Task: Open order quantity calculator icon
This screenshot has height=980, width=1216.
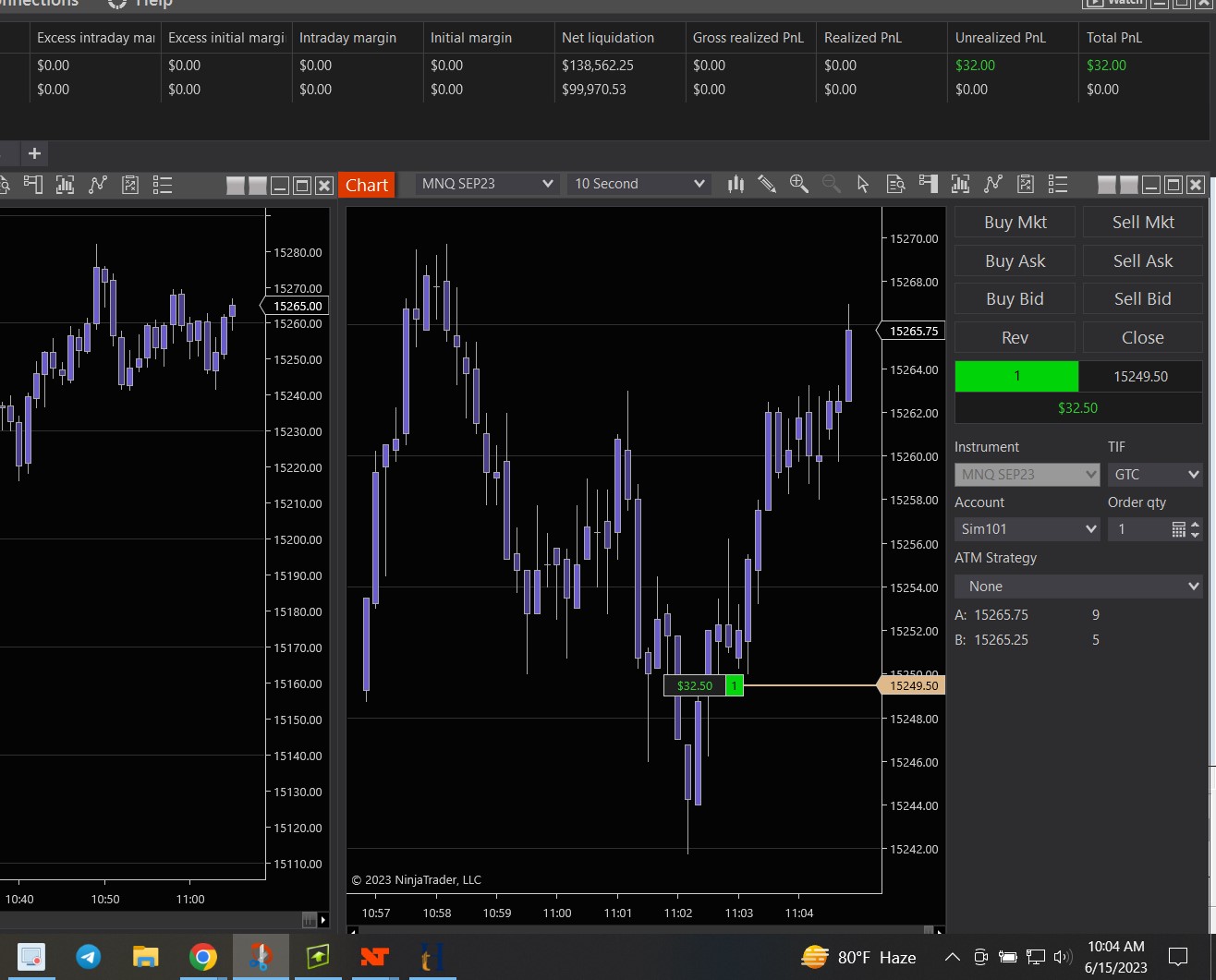Action: coord(1178,529)
